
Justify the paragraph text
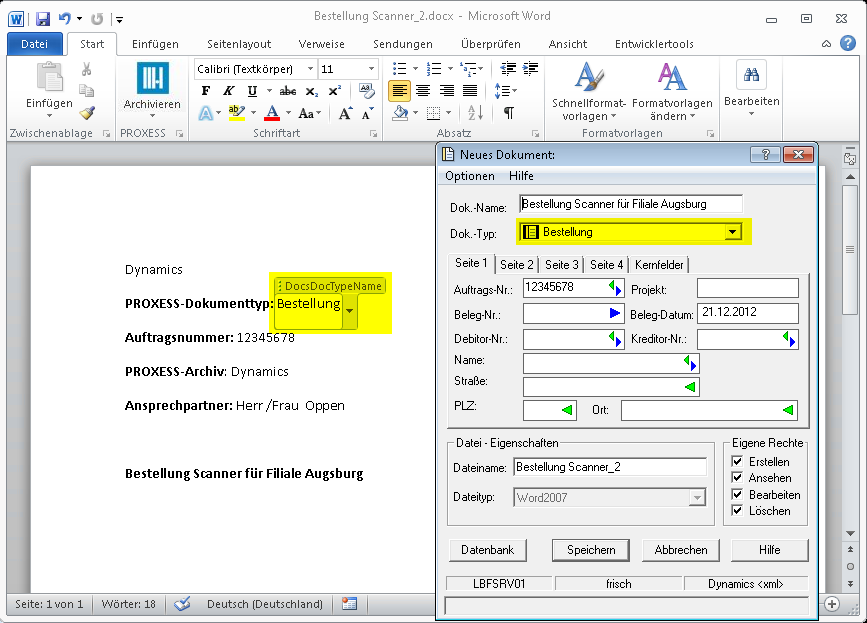click(x=469, y=91)
